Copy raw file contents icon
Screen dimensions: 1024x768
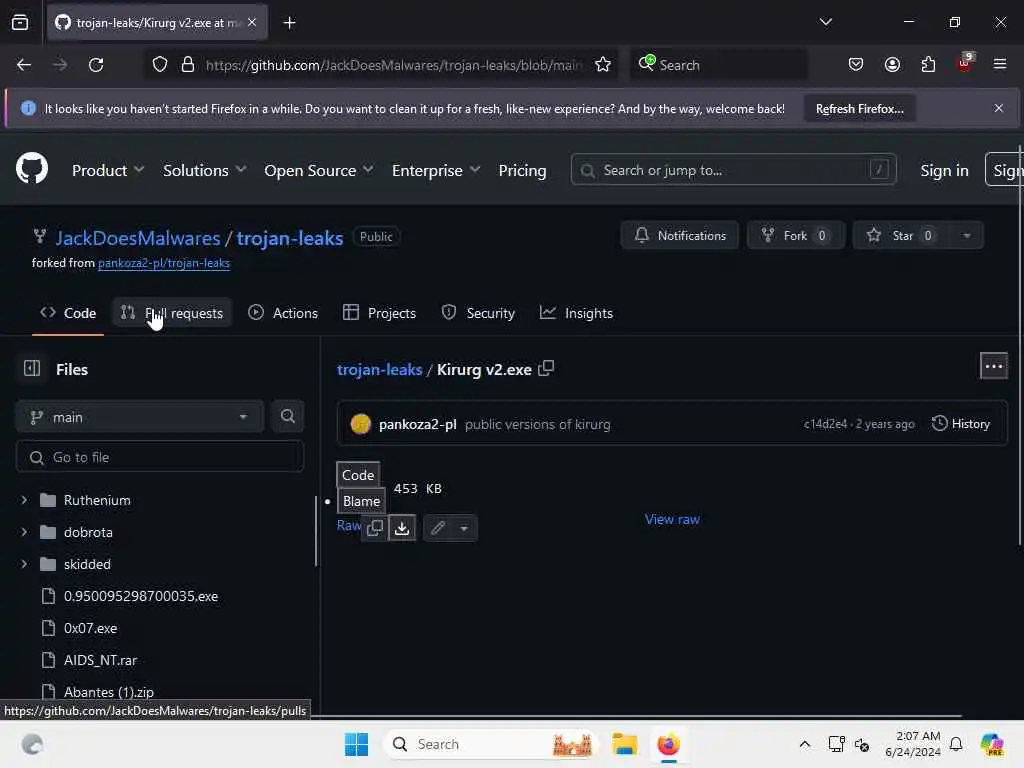375,528
